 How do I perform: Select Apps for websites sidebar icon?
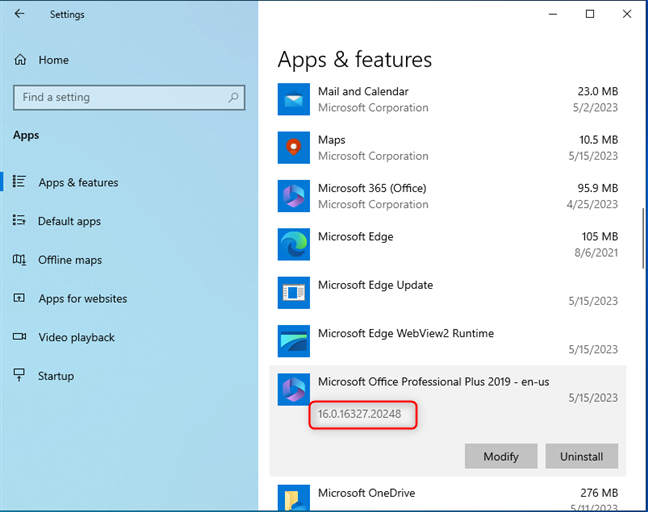click(x=19, y=298)
